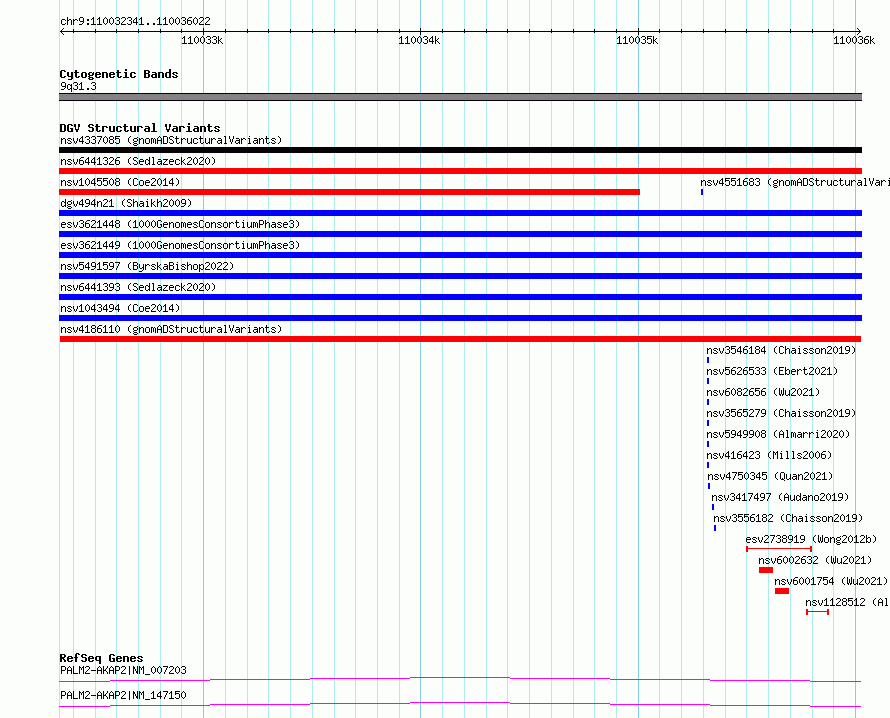Click the dgv494n21 (Shaikh2009) variant label

coord(126,203)
